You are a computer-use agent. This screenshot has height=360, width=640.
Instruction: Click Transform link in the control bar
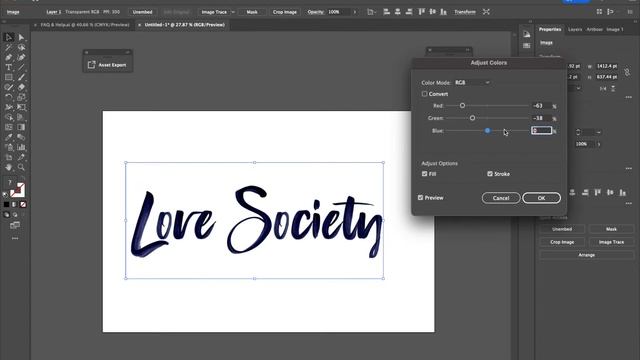[464, 12]
